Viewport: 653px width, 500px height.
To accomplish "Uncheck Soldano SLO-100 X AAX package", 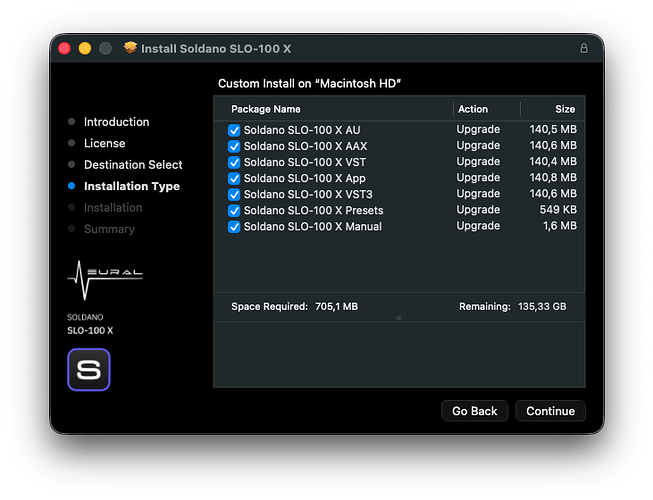I will point(234,147).
